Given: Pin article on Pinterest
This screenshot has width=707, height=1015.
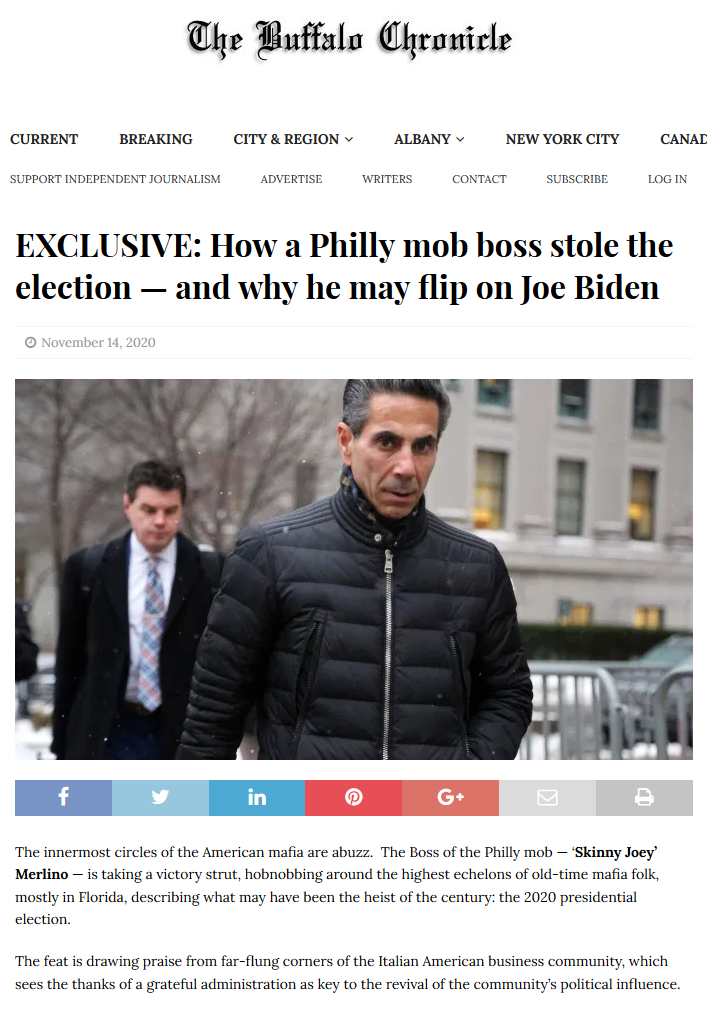Looking at the screenshot, I should tap(354, 798).
